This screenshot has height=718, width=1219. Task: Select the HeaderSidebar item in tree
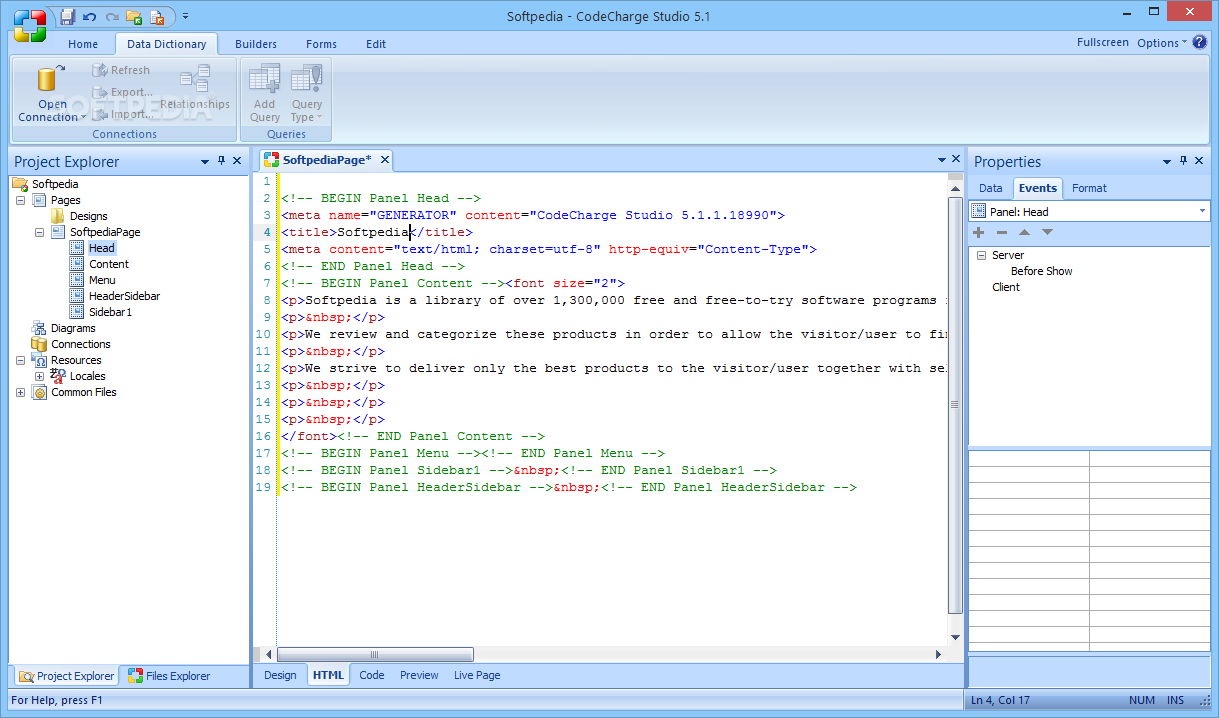click(124, 296)
